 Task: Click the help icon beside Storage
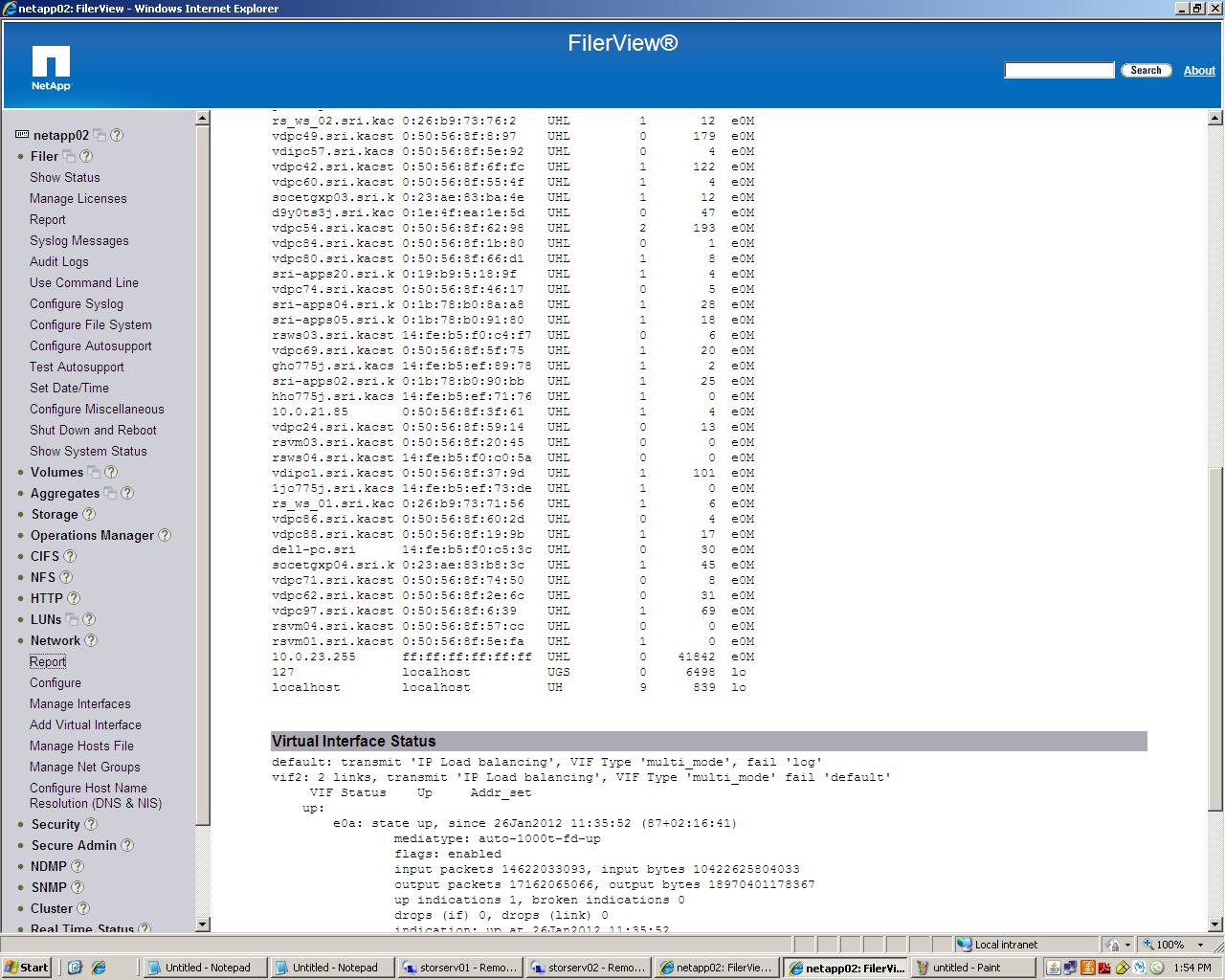(x=89, y=514)
